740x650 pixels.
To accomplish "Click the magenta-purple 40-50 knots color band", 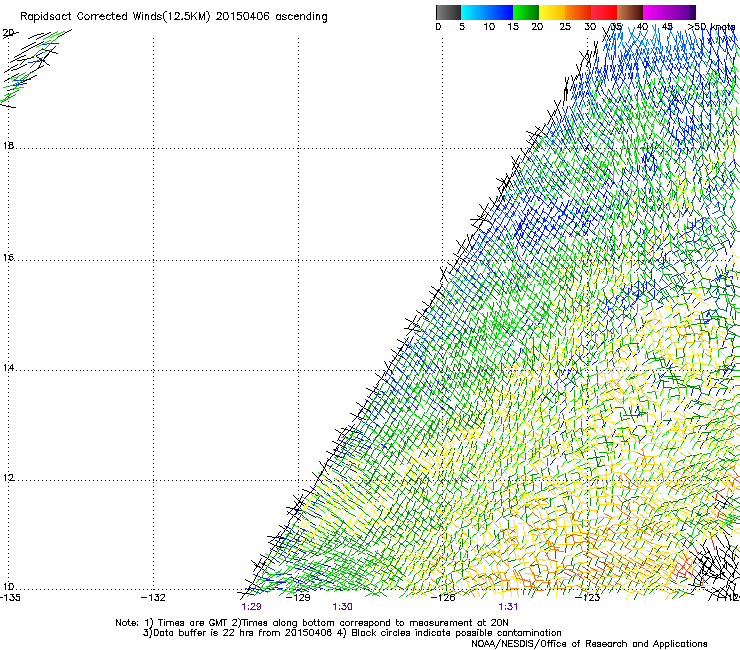I will coord(669,12).
